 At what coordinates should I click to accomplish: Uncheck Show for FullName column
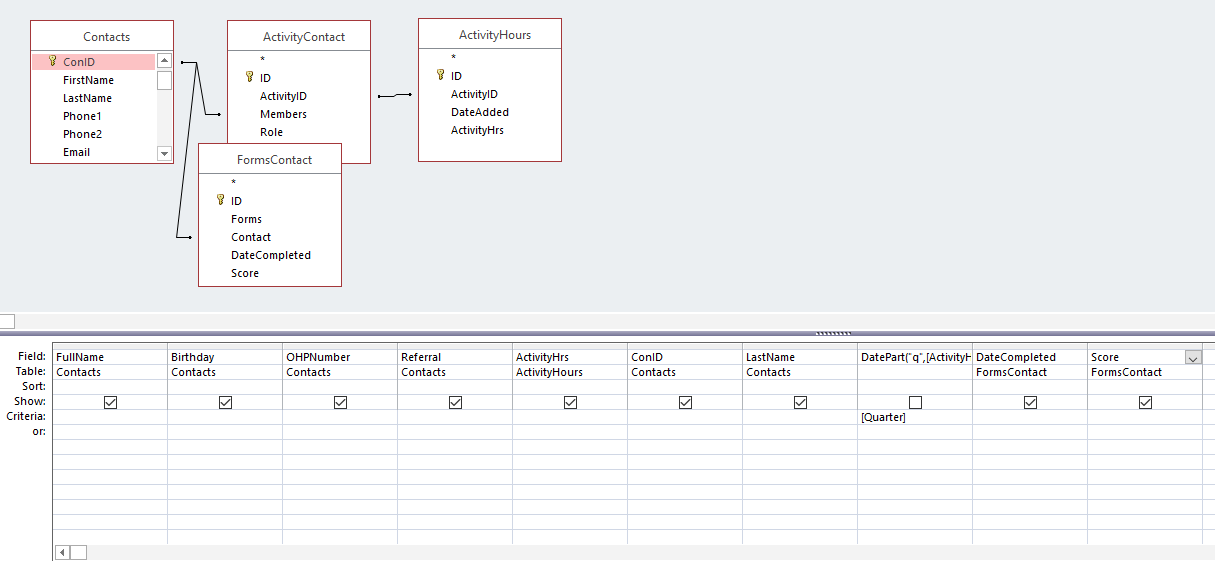point(110,402)
